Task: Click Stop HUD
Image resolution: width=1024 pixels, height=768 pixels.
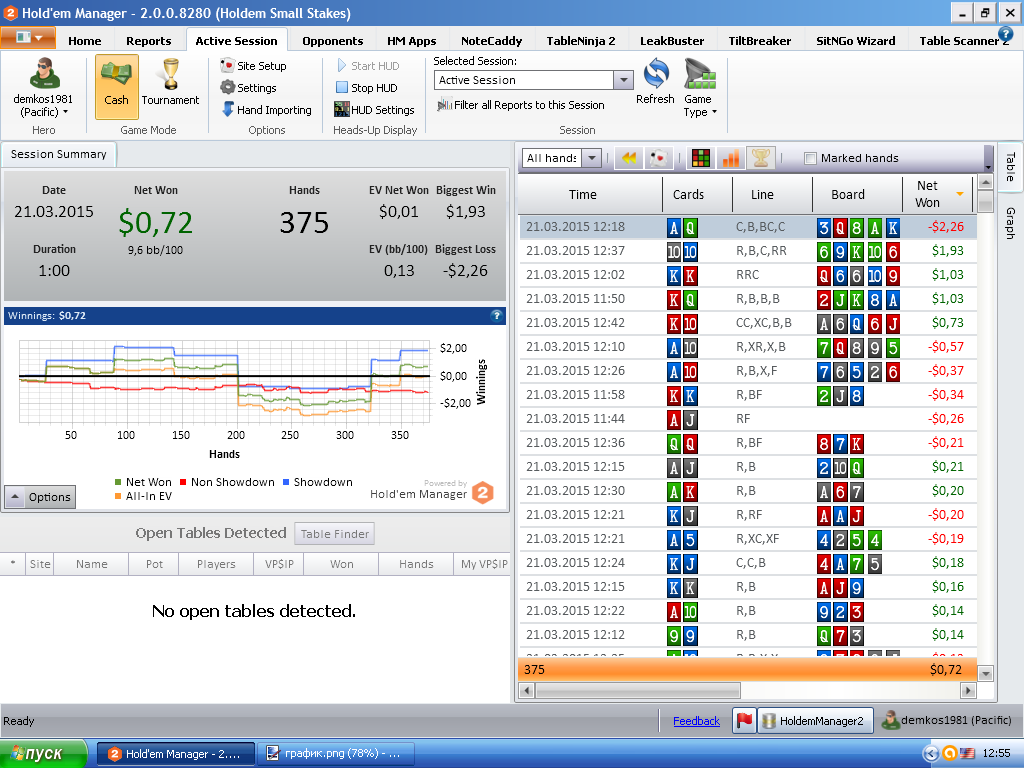Action: click(366, 88)
